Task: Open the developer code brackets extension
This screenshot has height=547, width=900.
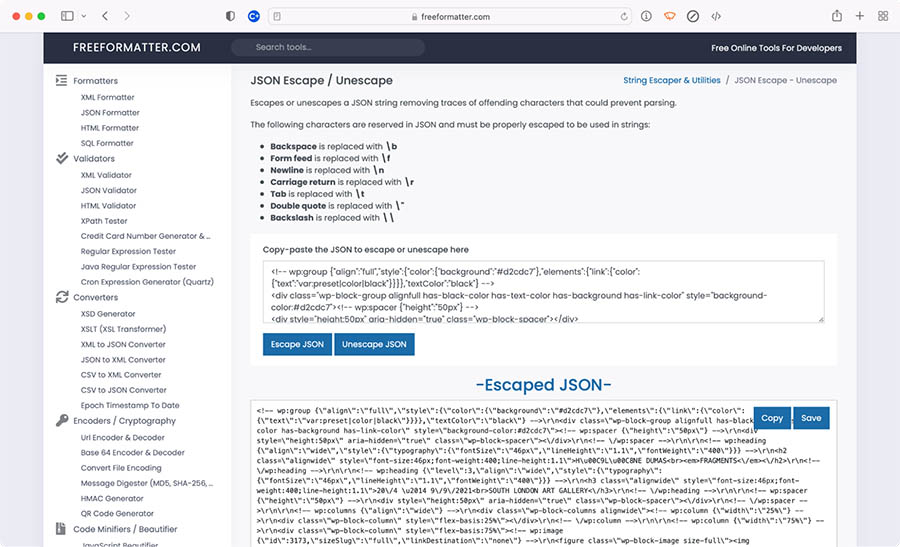Action: tap(717, 16)
